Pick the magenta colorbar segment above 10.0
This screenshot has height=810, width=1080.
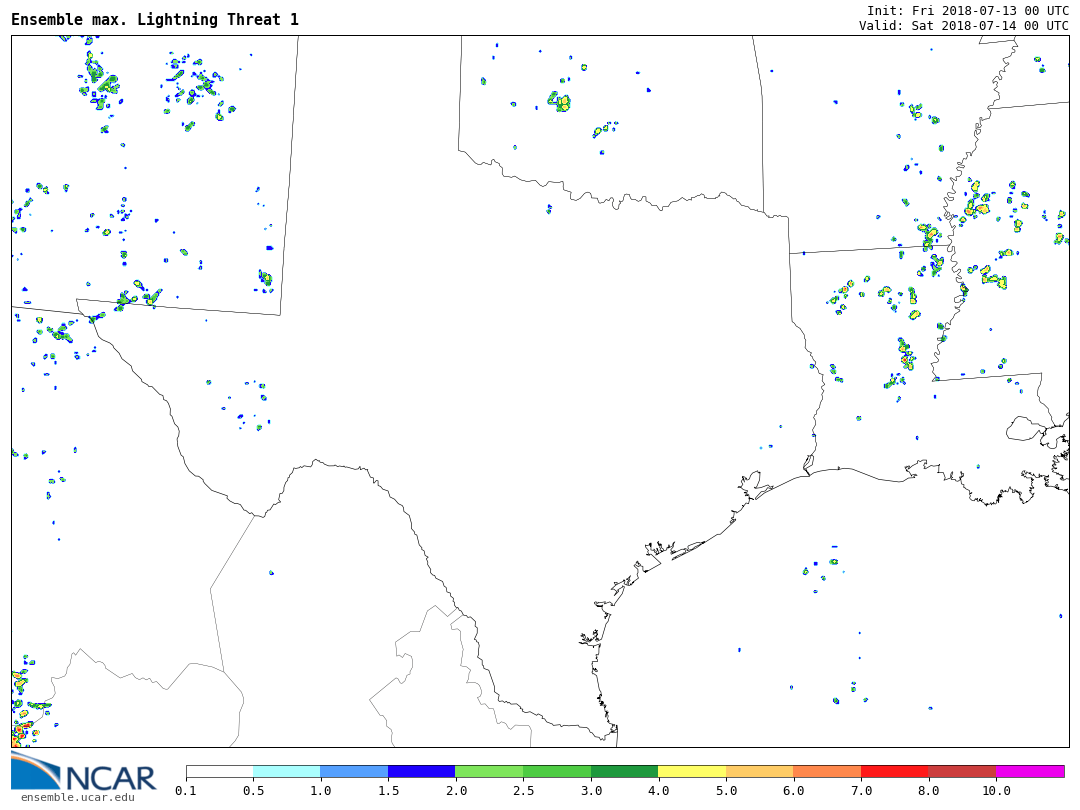[1030, 771]
